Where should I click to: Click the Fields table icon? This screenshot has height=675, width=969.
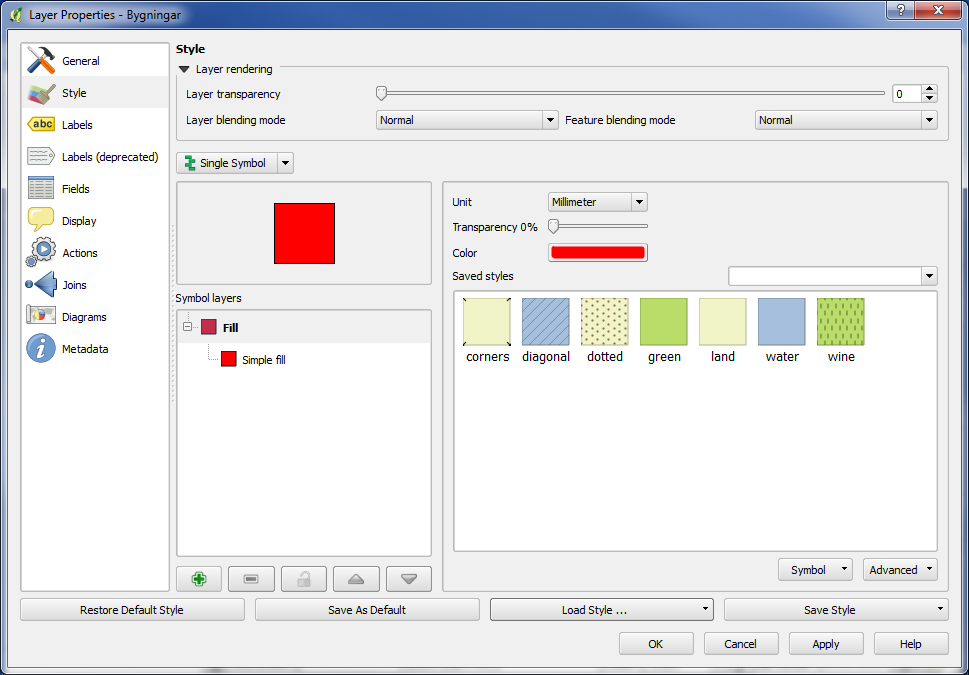[41, 188]
